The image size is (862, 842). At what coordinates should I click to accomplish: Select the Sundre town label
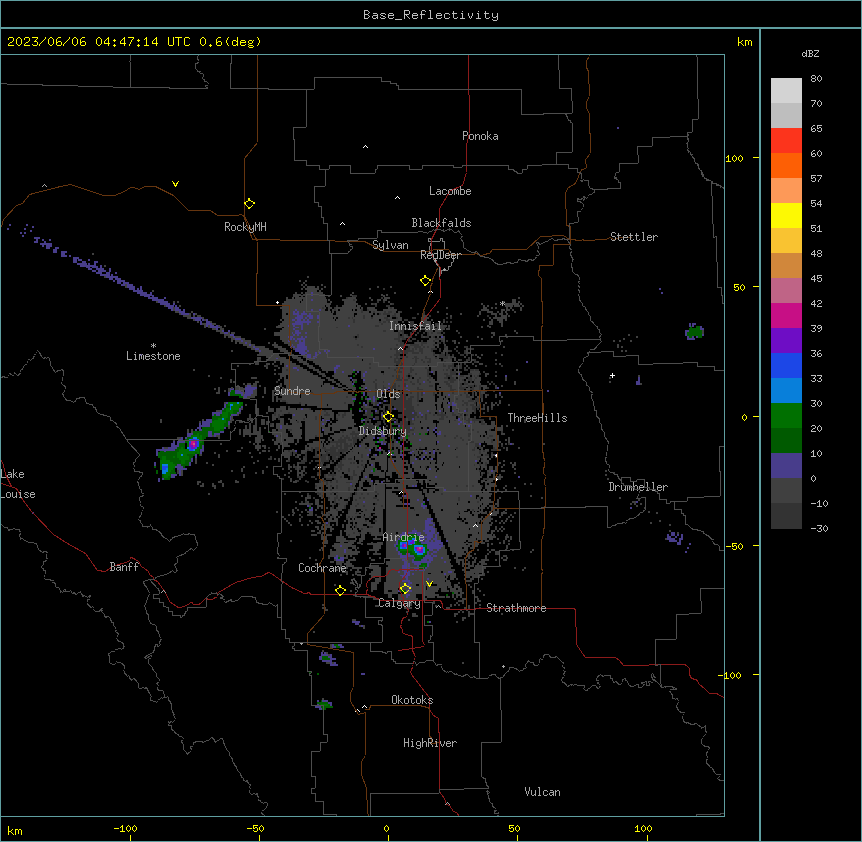coord(292,391)
